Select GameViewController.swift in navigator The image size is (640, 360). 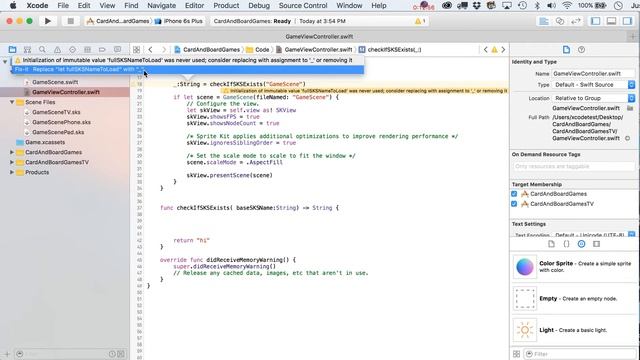[66, 92]
